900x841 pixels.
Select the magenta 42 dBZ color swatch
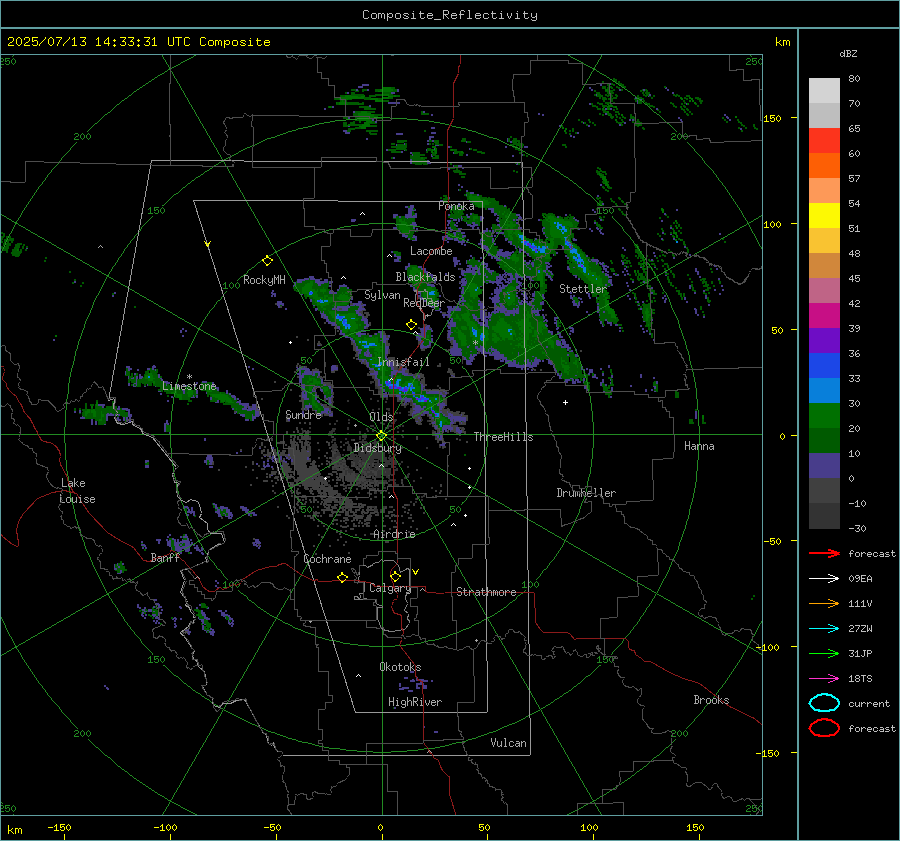[x=824, y=315]
